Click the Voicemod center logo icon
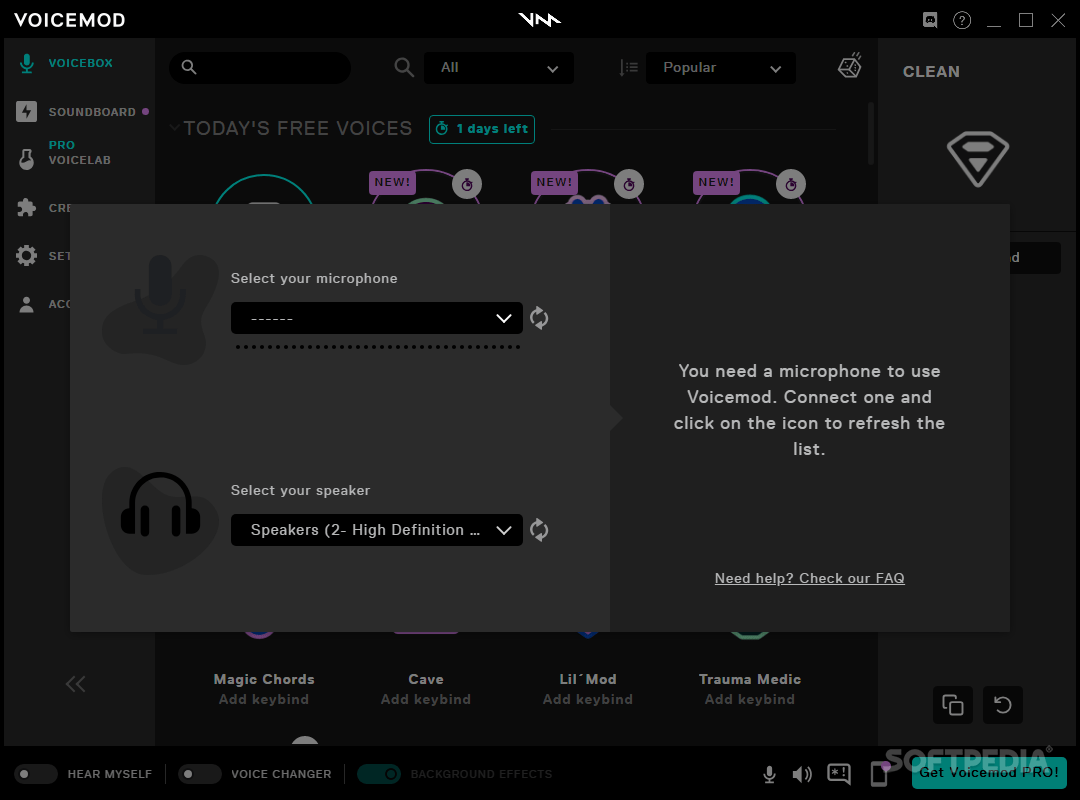1080x800 pixels. 539,20
